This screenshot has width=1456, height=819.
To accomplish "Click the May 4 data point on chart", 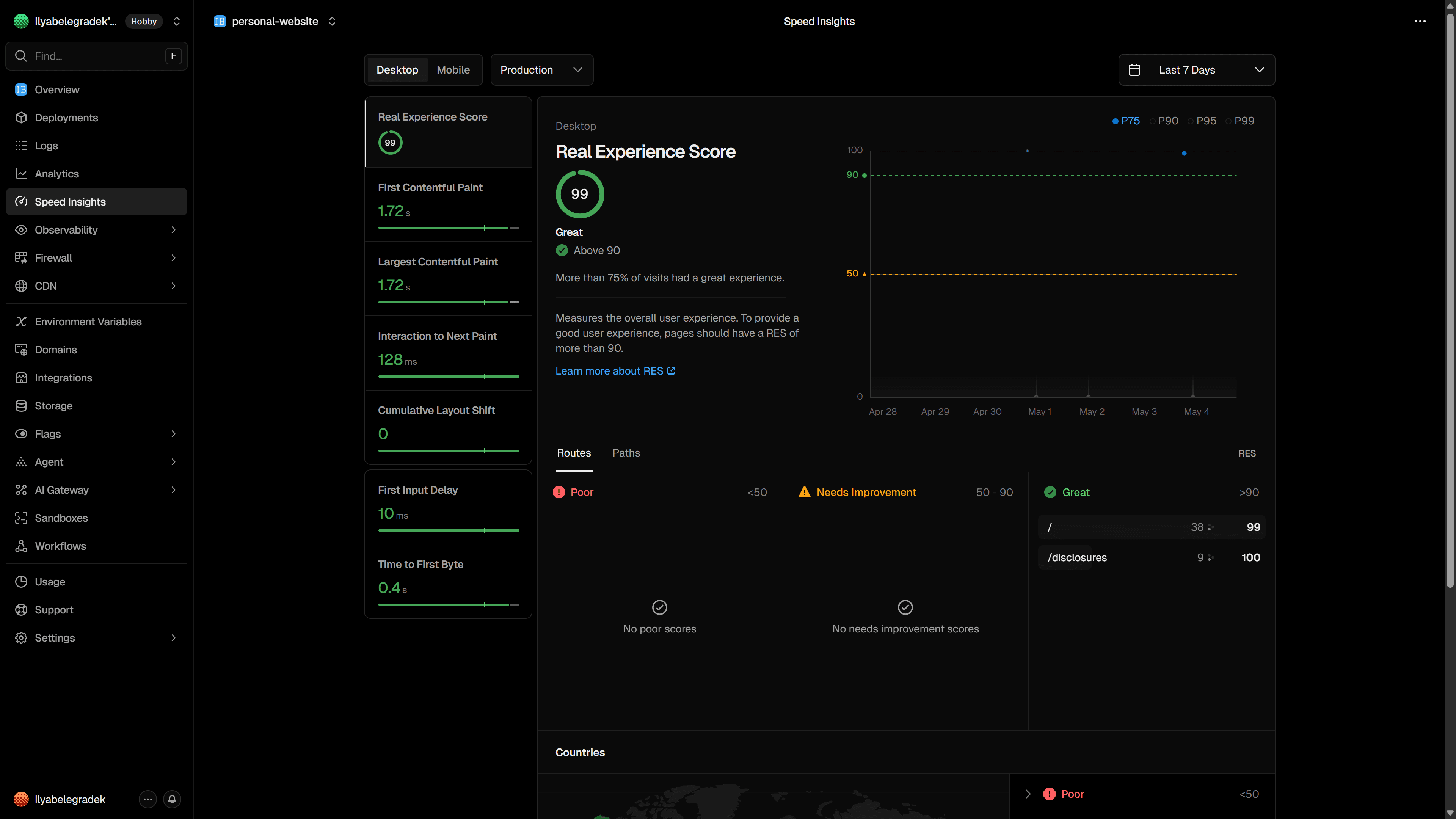I will tap(1184, 153).
